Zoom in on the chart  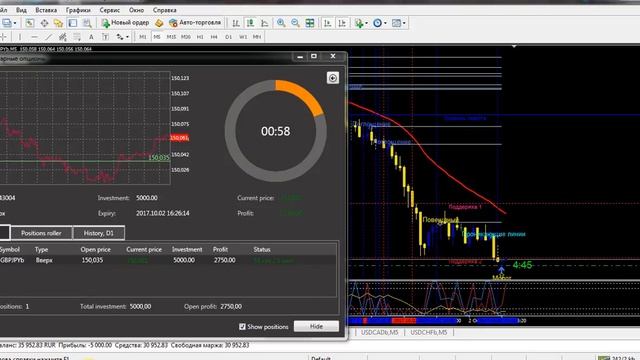[281, 23]
